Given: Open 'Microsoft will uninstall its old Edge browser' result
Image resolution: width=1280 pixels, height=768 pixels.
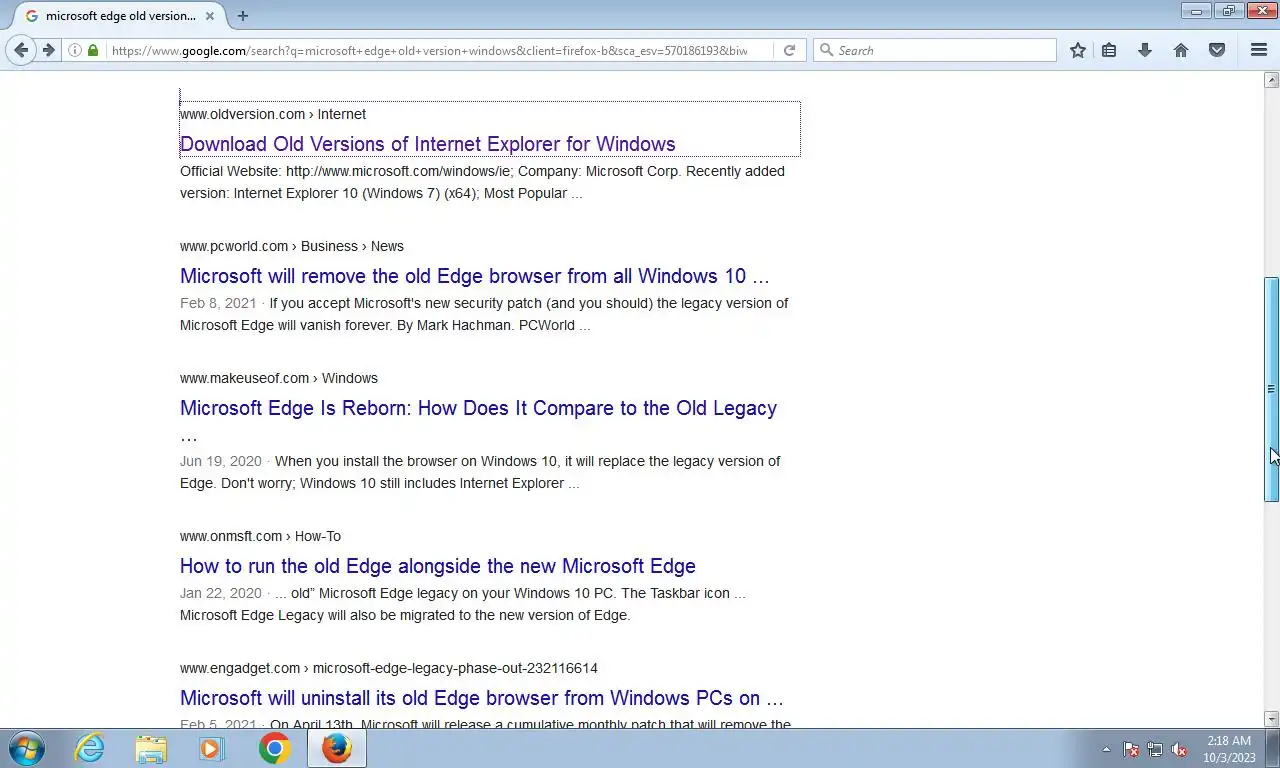Looking at the screenshot, I should [482, 698].
